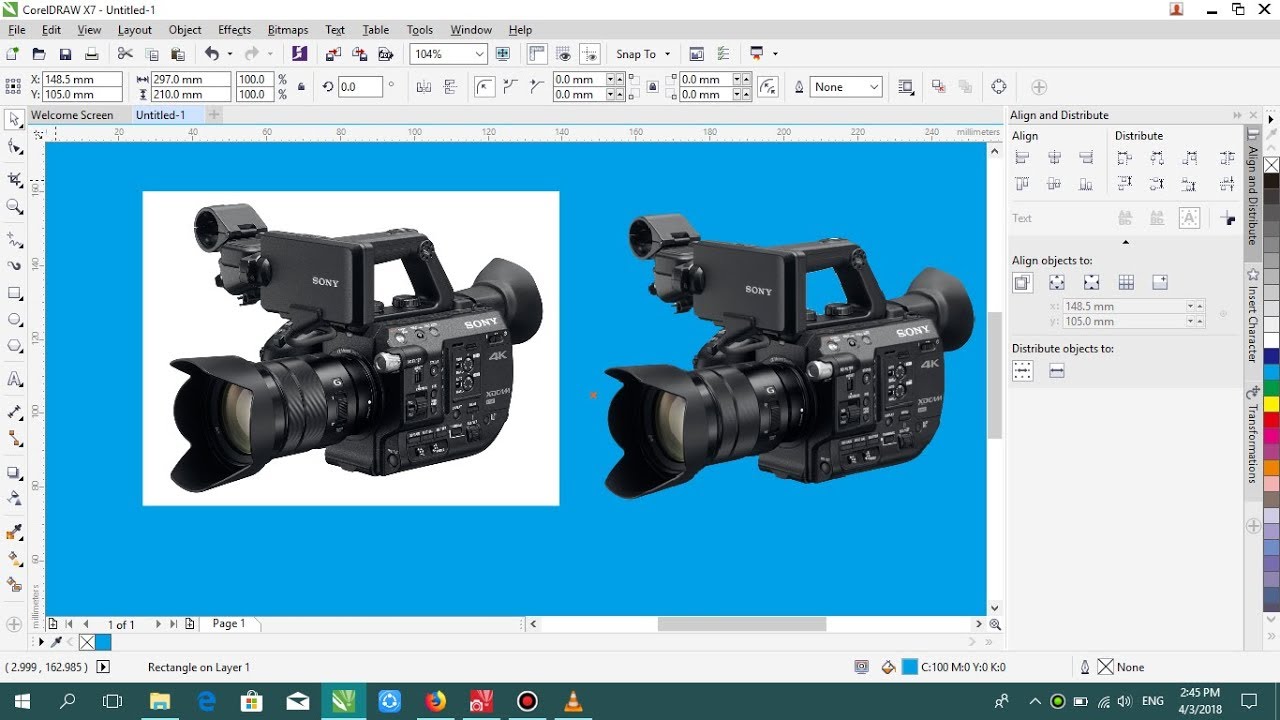Open VLC media player from taskbar
Screen dimensions: 1280x720
coord(573,701)
